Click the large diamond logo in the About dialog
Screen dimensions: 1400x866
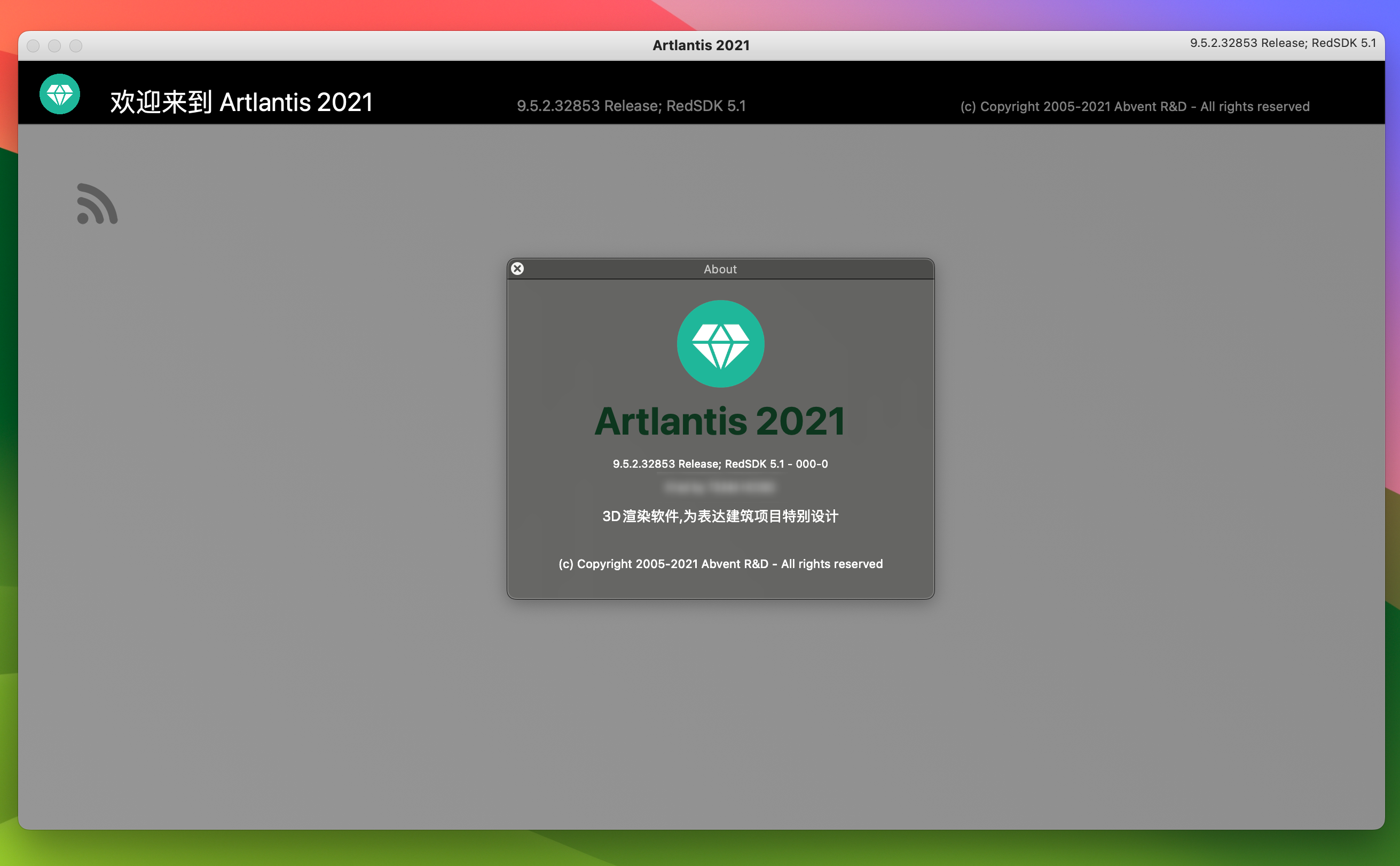721,344
